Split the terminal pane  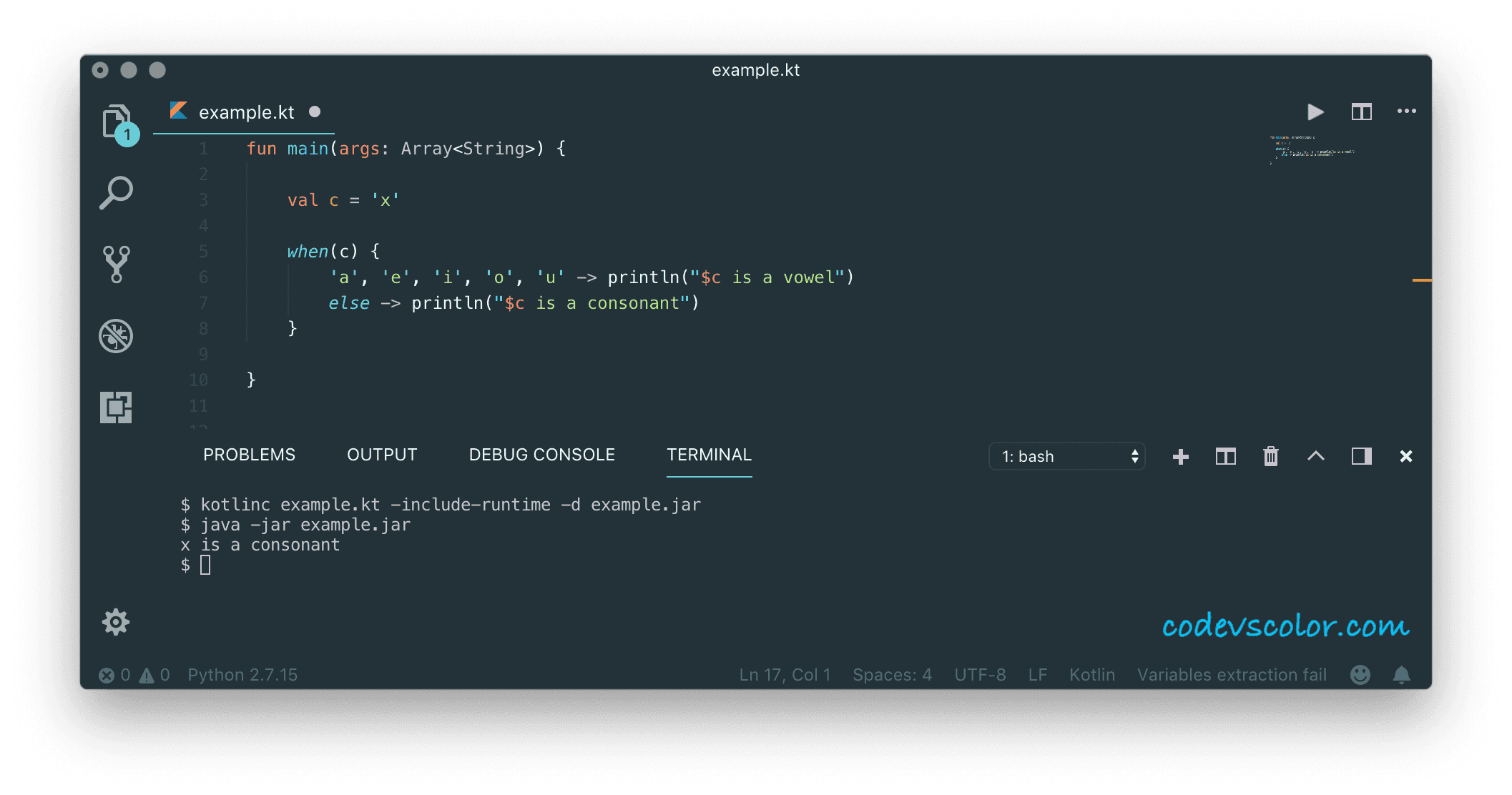pos(1226,456)
